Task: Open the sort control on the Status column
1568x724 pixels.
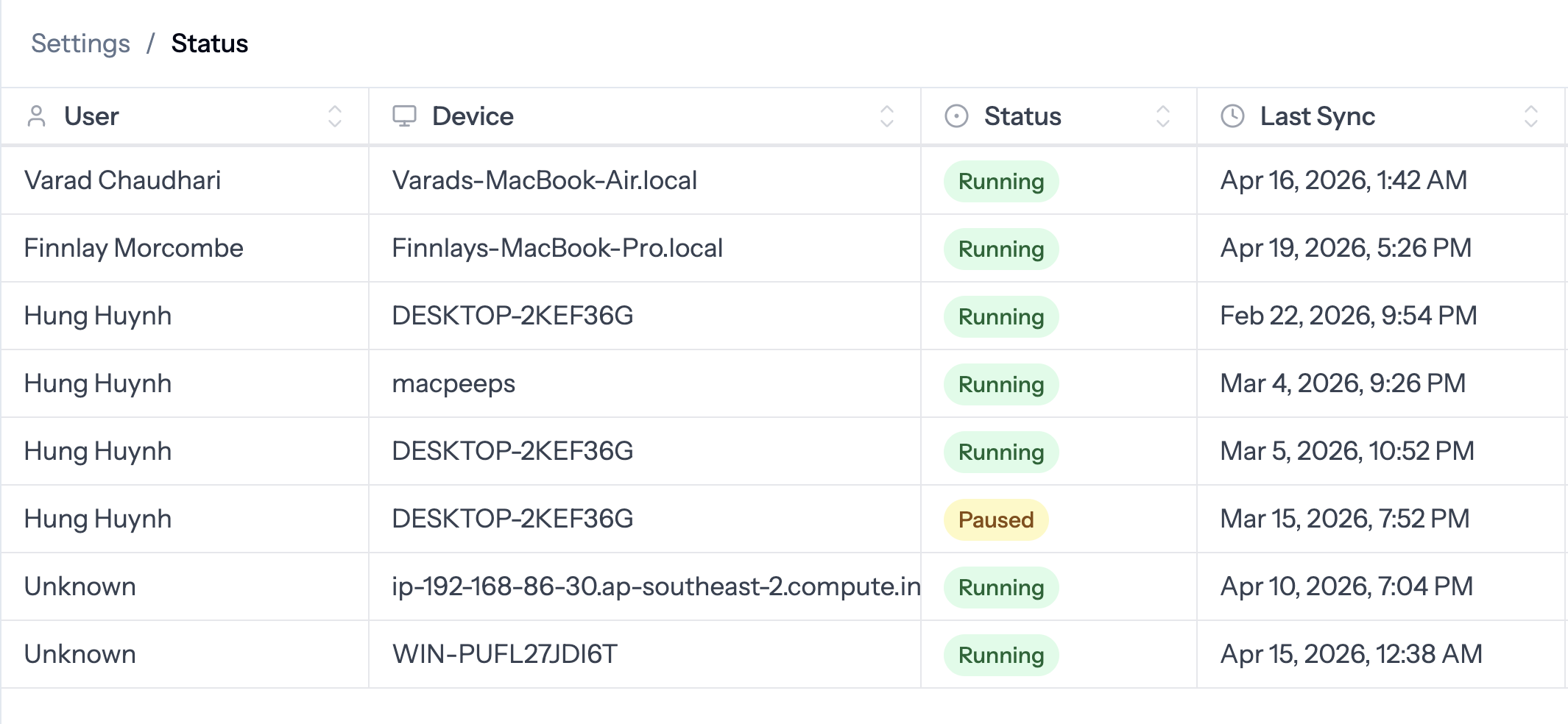Action: coord(1162,116)
